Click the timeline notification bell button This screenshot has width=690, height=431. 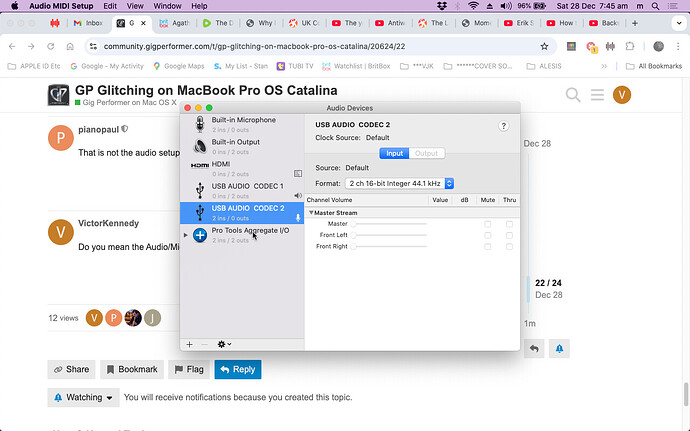click(559, 349)
